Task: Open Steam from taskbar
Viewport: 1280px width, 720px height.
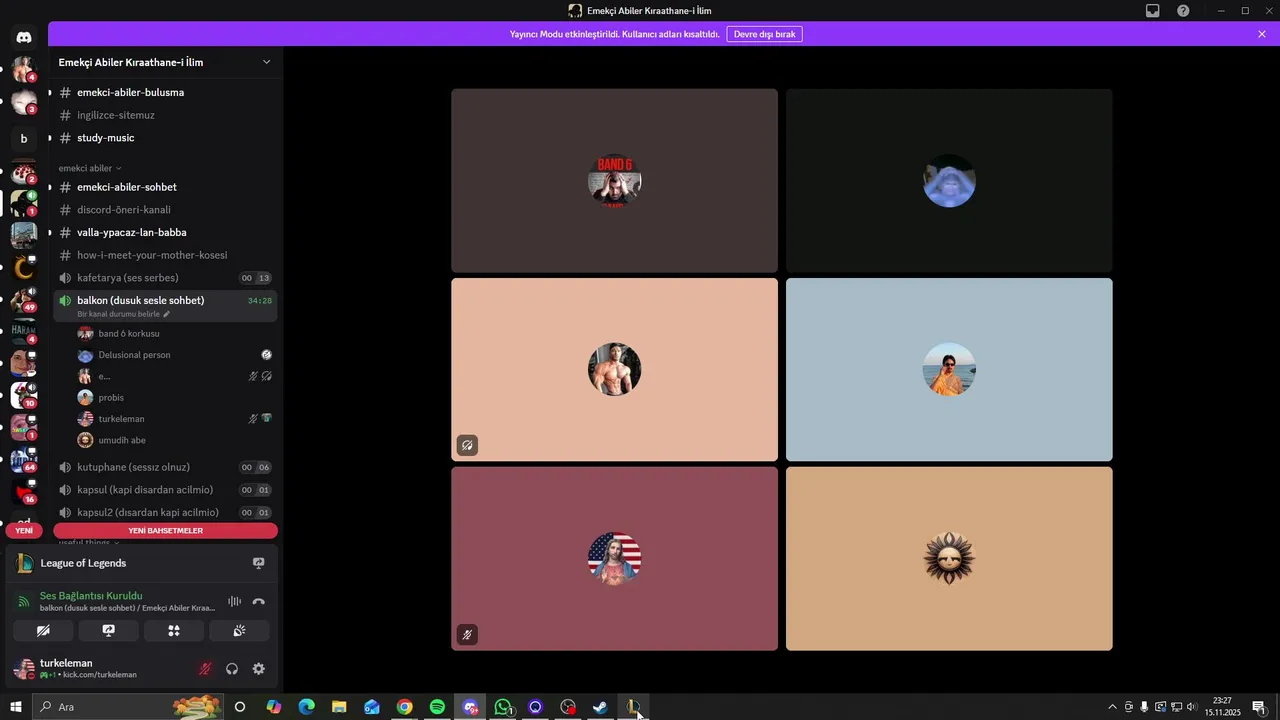Action: [600, 707]
